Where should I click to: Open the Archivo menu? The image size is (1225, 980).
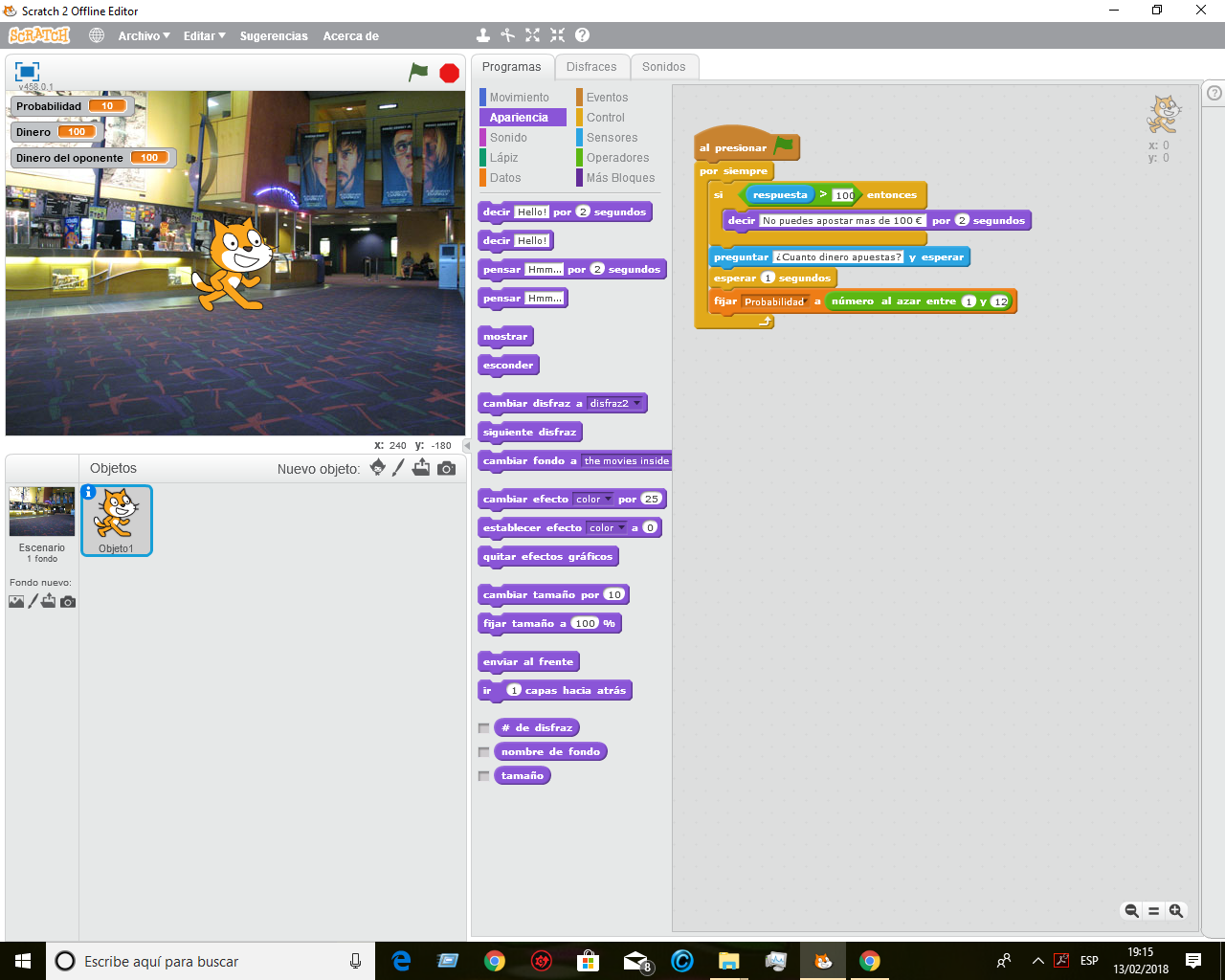[x=143, y=35]
